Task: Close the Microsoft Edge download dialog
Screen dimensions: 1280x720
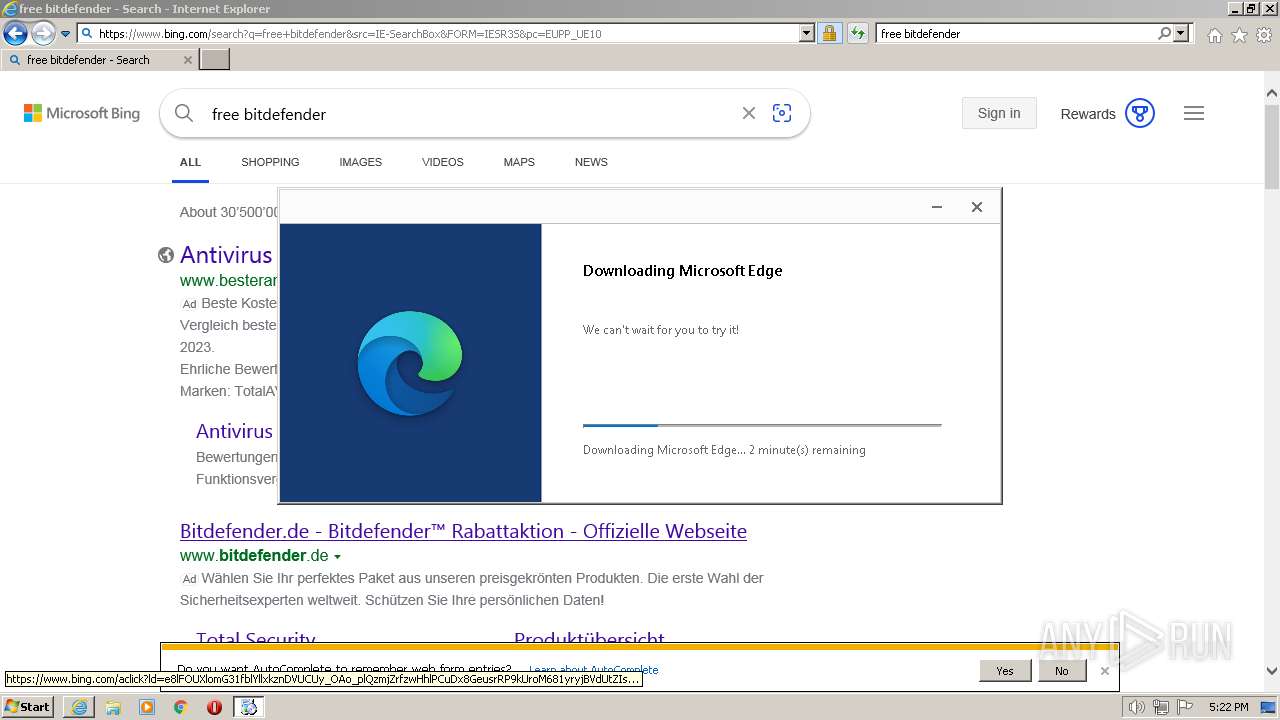Action: [x=977, y=207]
